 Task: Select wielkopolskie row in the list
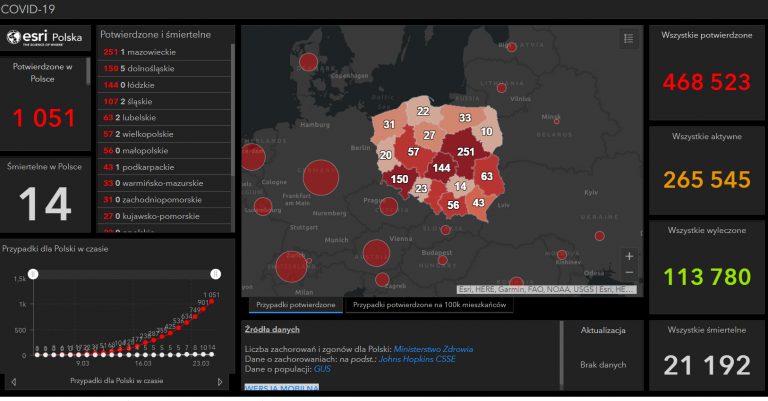(x=164, y=134)
